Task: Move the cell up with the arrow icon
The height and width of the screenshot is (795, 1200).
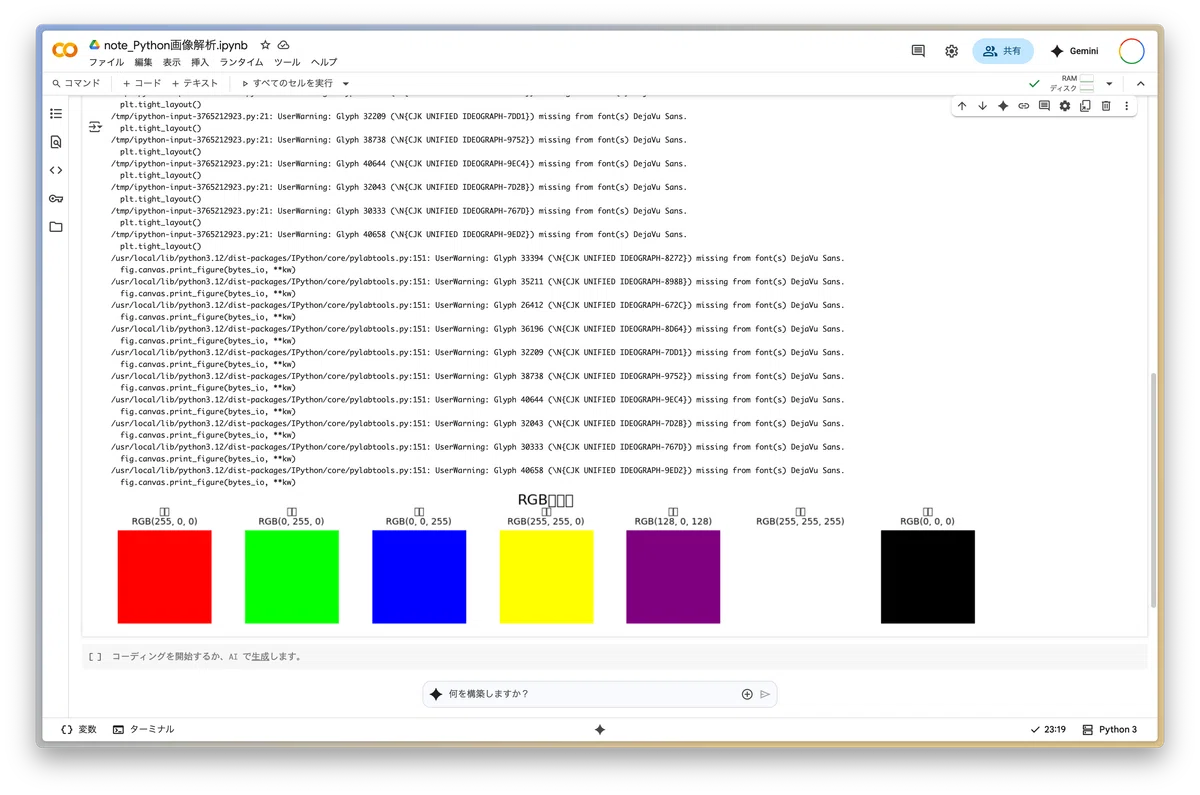Action: [962, 106]
